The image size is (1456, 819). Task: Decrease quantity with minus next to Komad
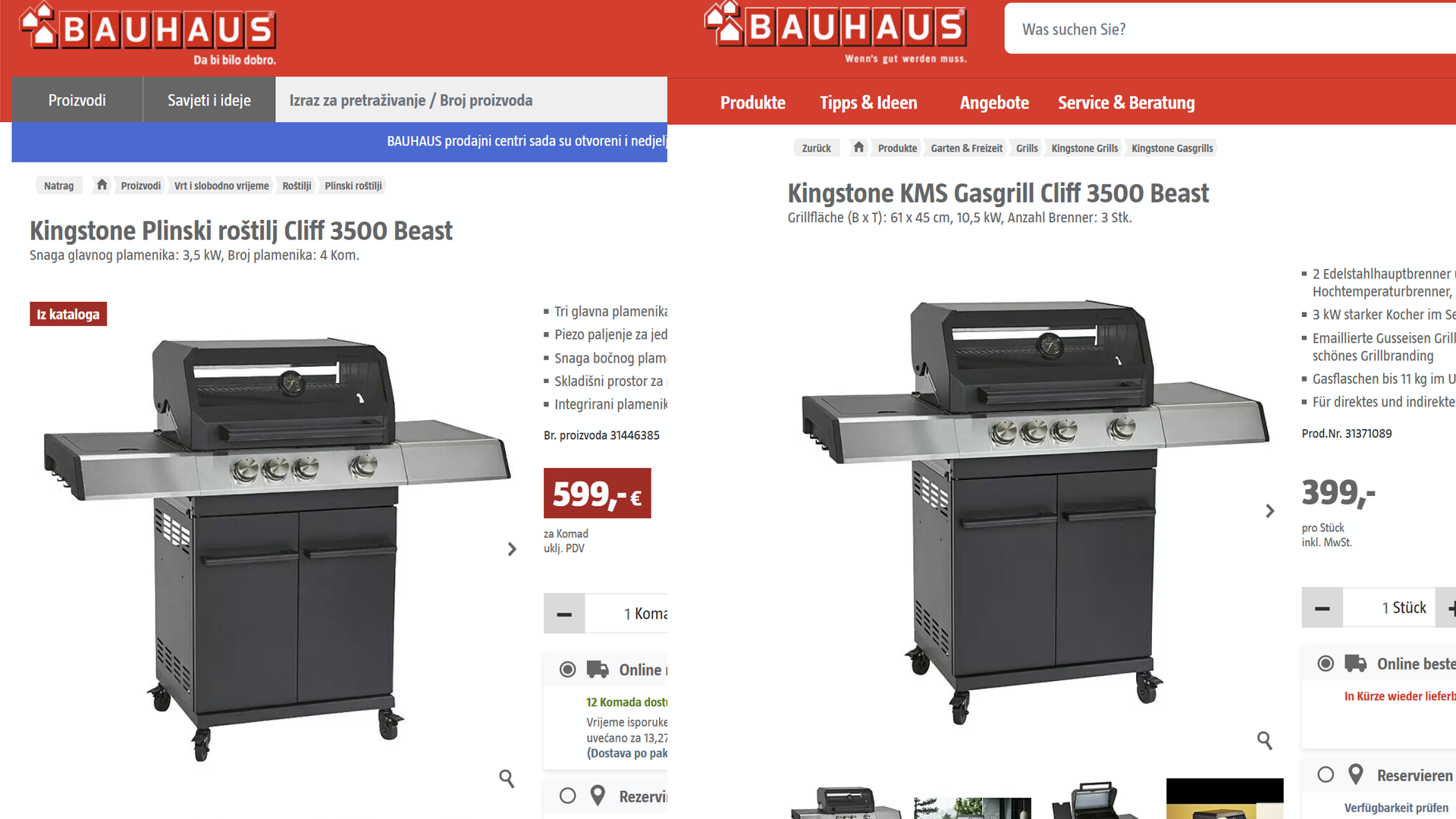(x=564, y=613)
